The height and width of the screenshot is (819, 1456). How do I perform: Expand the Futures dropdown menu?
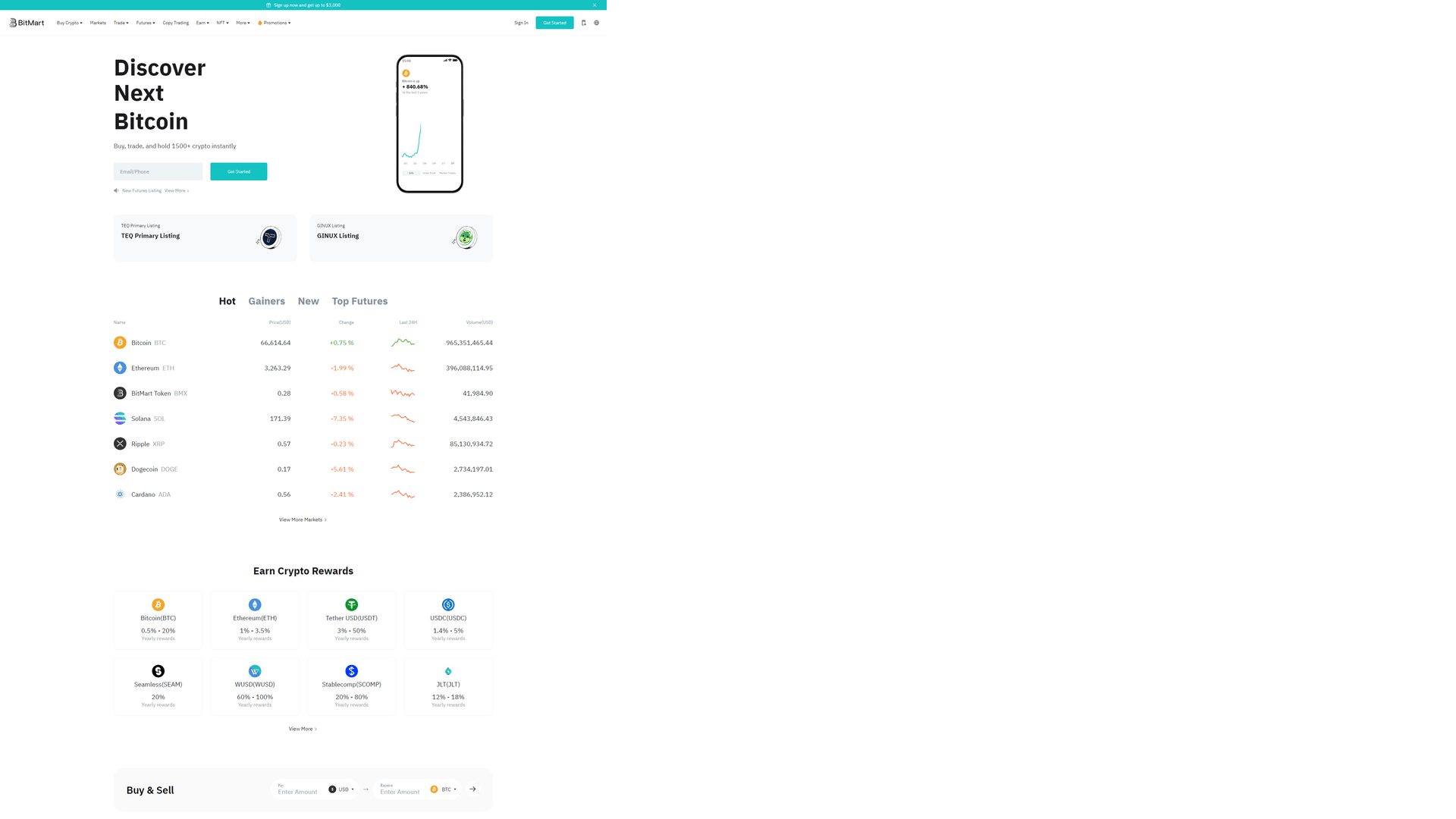(146, 23)
